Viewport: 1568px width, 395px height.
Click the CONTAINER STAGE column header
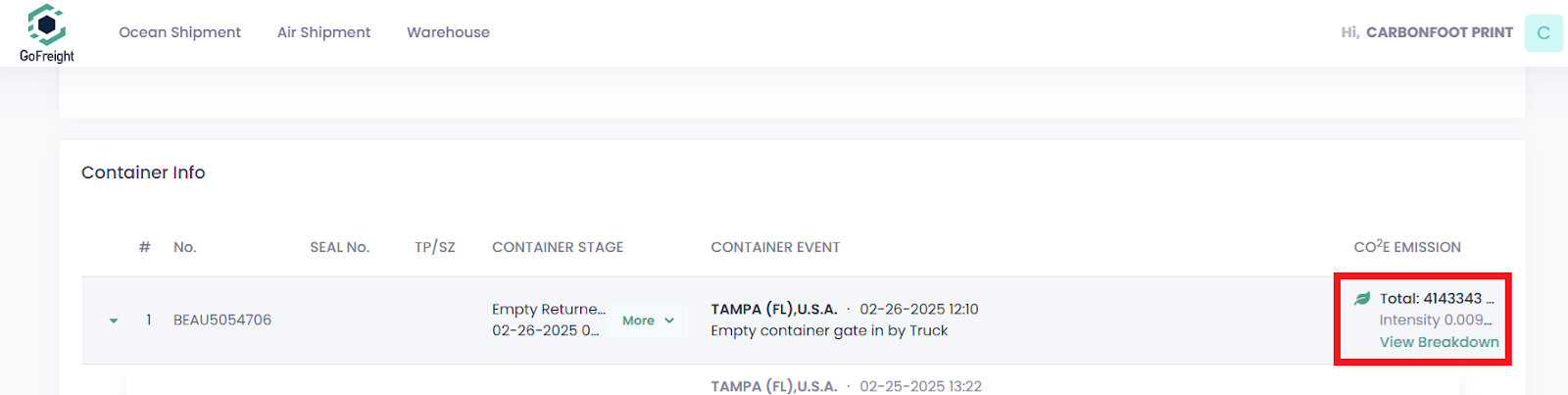coord(558,247)
